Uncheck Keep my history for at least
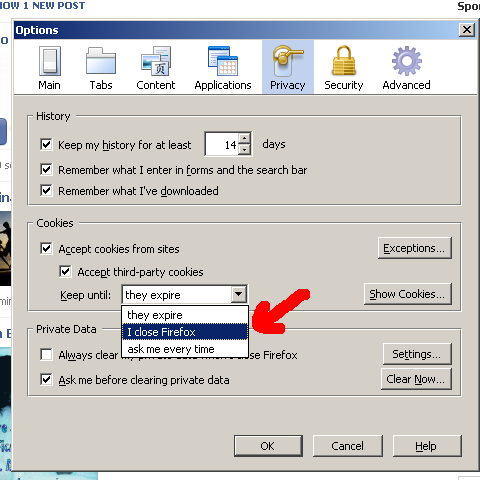 pos(46,145)
